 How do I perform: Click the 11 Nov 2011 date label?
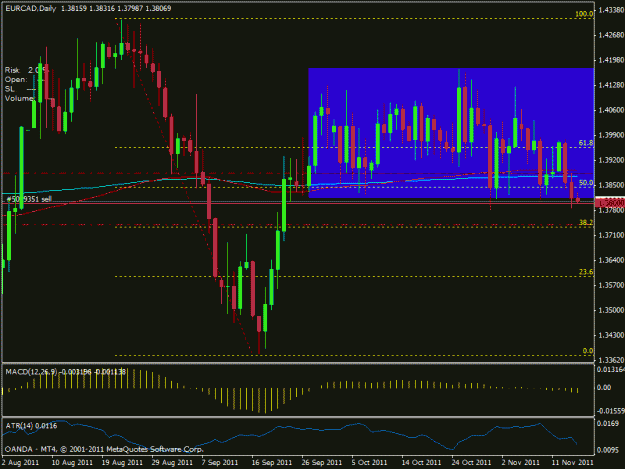pos(572,463)
